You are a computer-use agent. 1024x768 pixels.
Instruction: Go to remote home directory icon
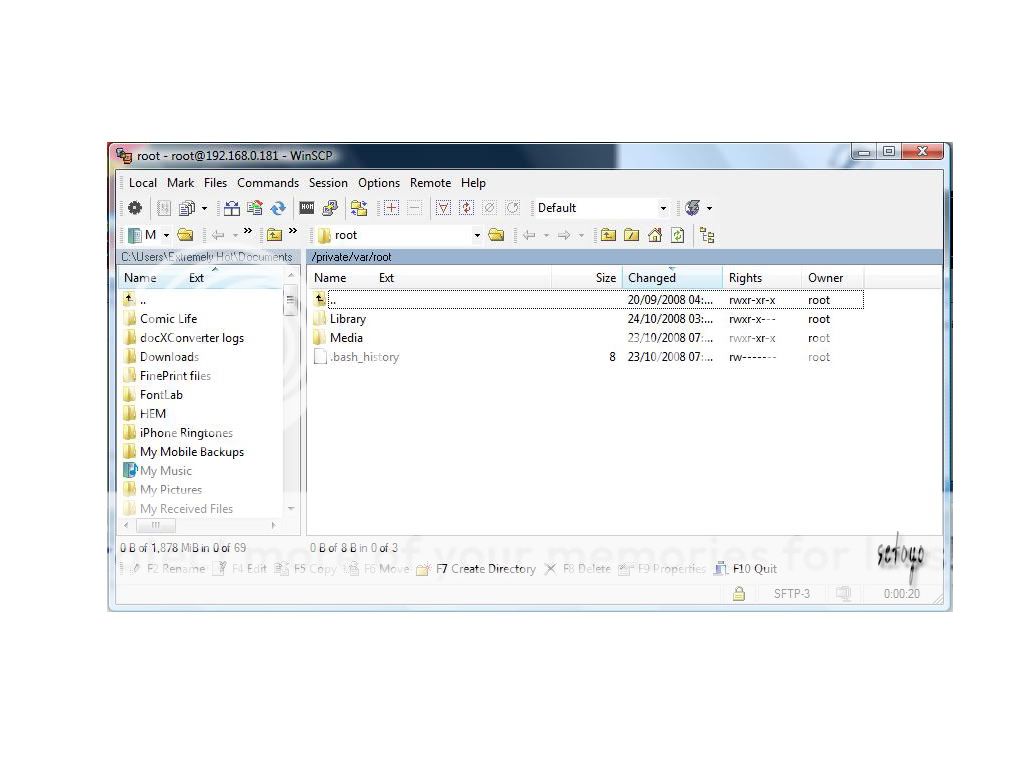pos(653,236)
